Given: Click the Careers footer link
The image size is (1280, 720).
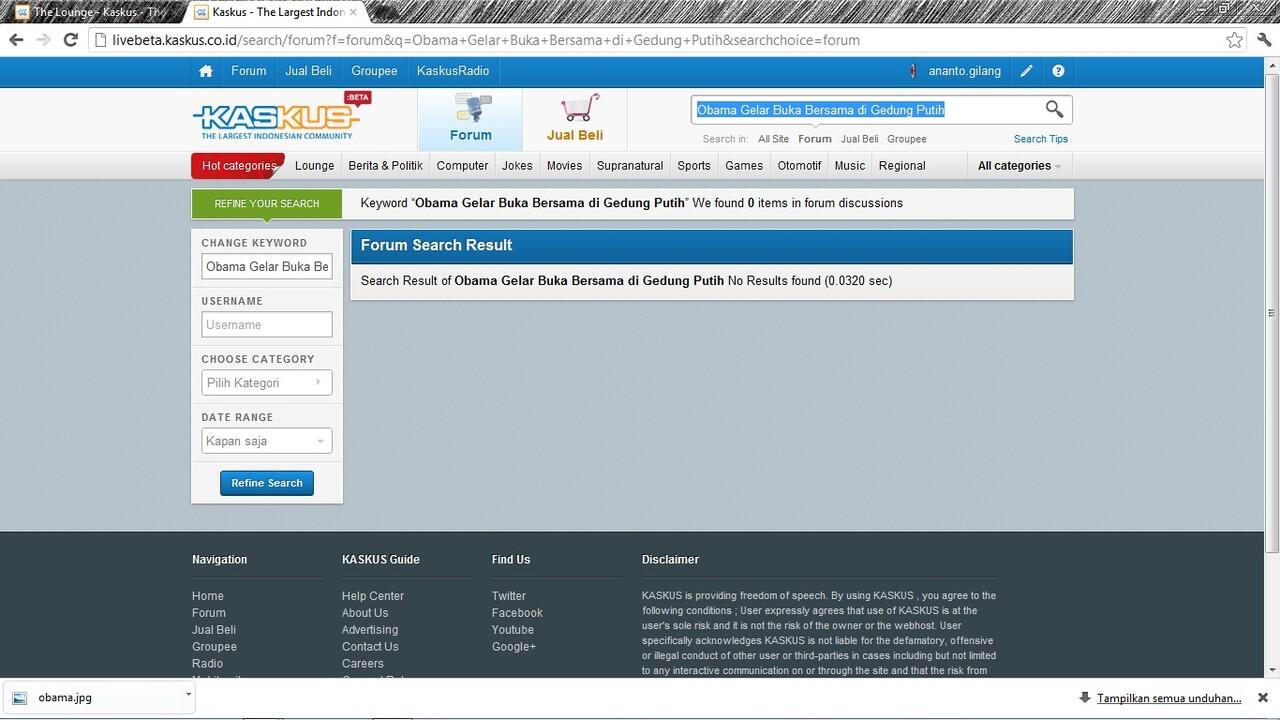Looking at the screenshot, I should (363, 664).
